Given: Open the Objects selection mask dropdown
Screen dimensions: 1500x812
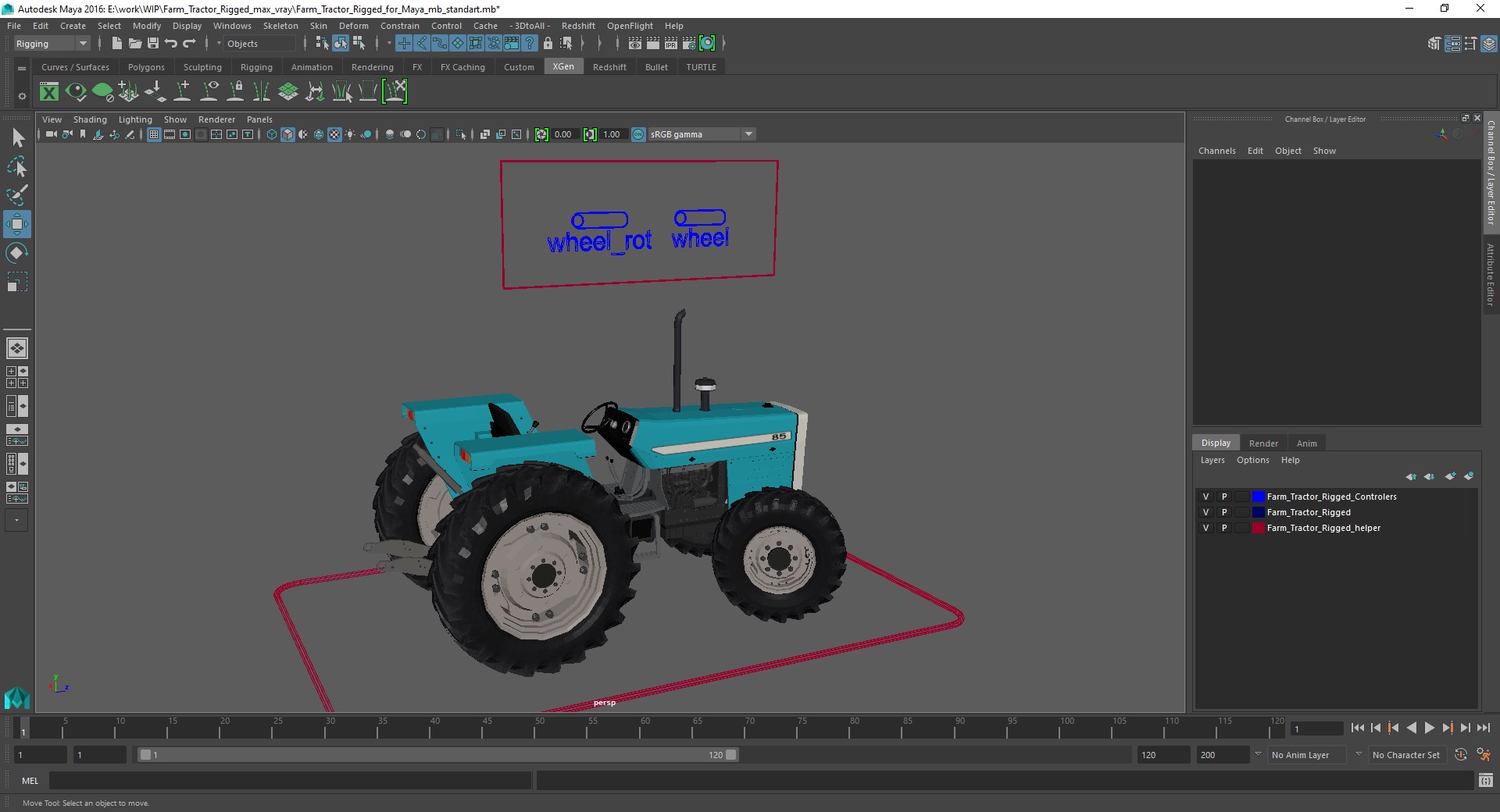Looking at the screenshot, I should [258, 44].
